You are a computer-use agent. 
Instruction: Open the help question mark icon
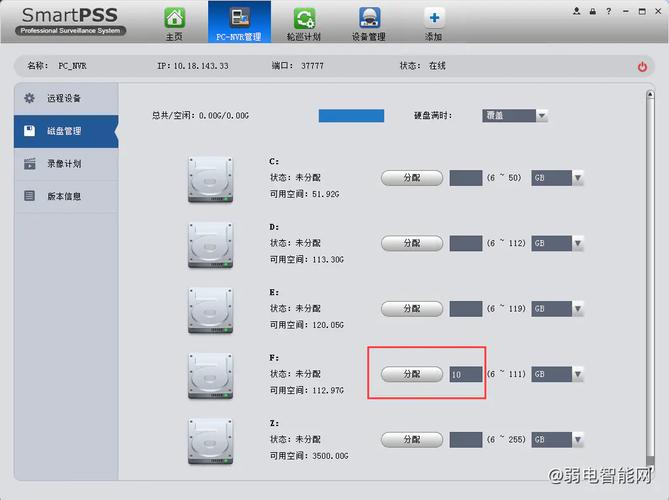[x=609, y=12]
